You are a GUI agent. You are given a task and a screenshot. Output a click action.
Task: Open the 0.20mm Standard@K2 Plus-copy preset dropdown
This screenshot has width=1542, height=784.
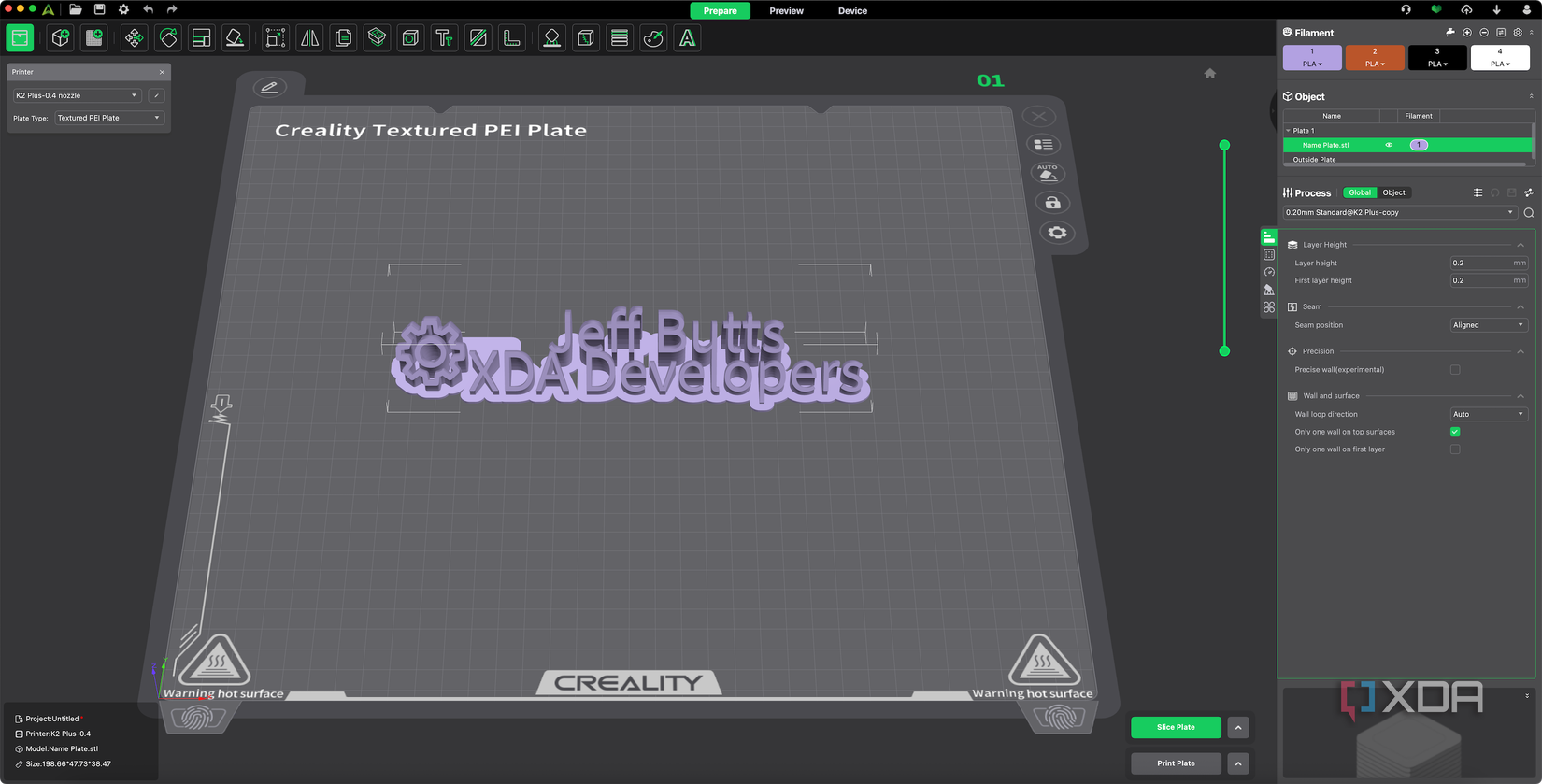pyautogui.click(x=1399, y=212)
